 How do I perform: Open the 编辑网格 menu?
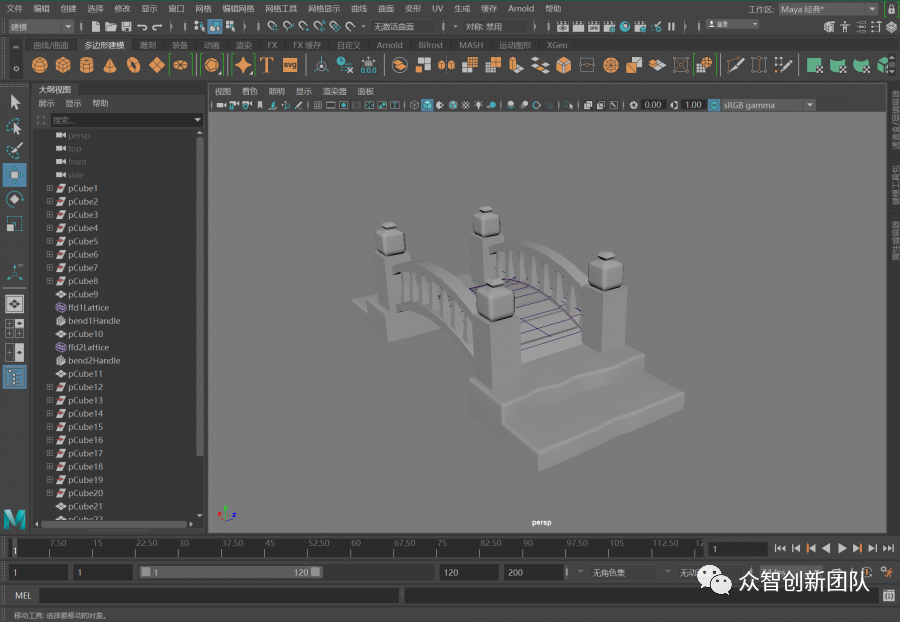(x=237, y=8)
